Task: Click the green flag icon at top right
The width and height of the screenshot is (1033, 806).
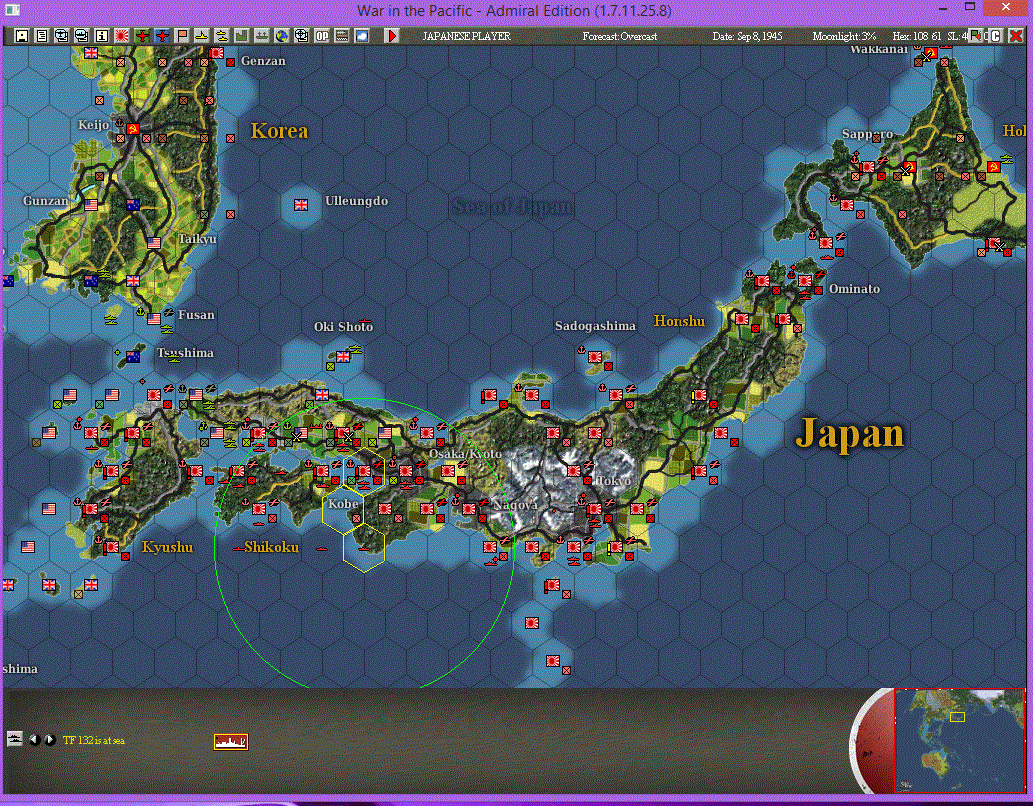Action: tap(976, 36)
